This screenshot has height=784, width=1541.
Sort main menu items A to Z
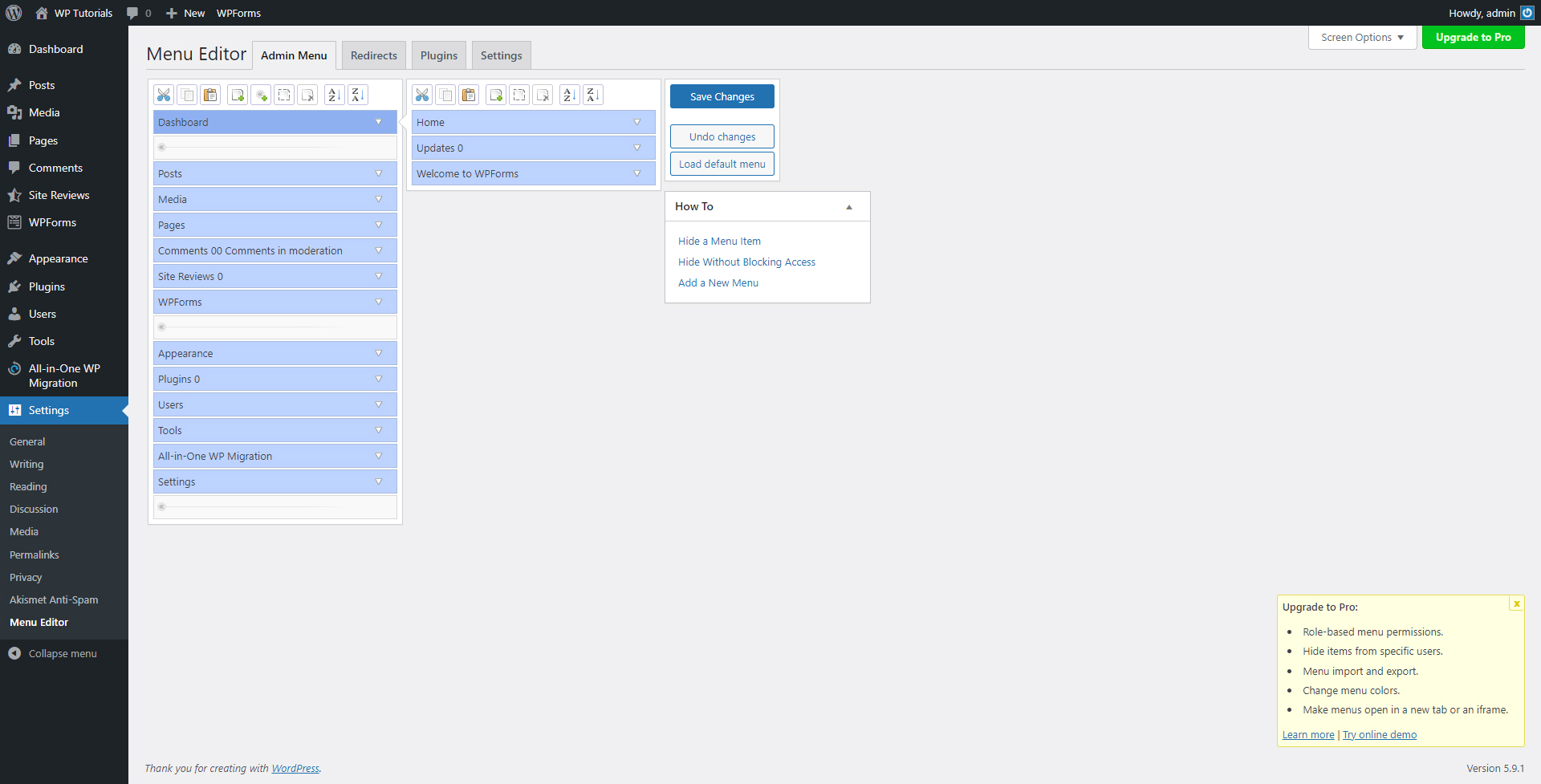[335, 95]
